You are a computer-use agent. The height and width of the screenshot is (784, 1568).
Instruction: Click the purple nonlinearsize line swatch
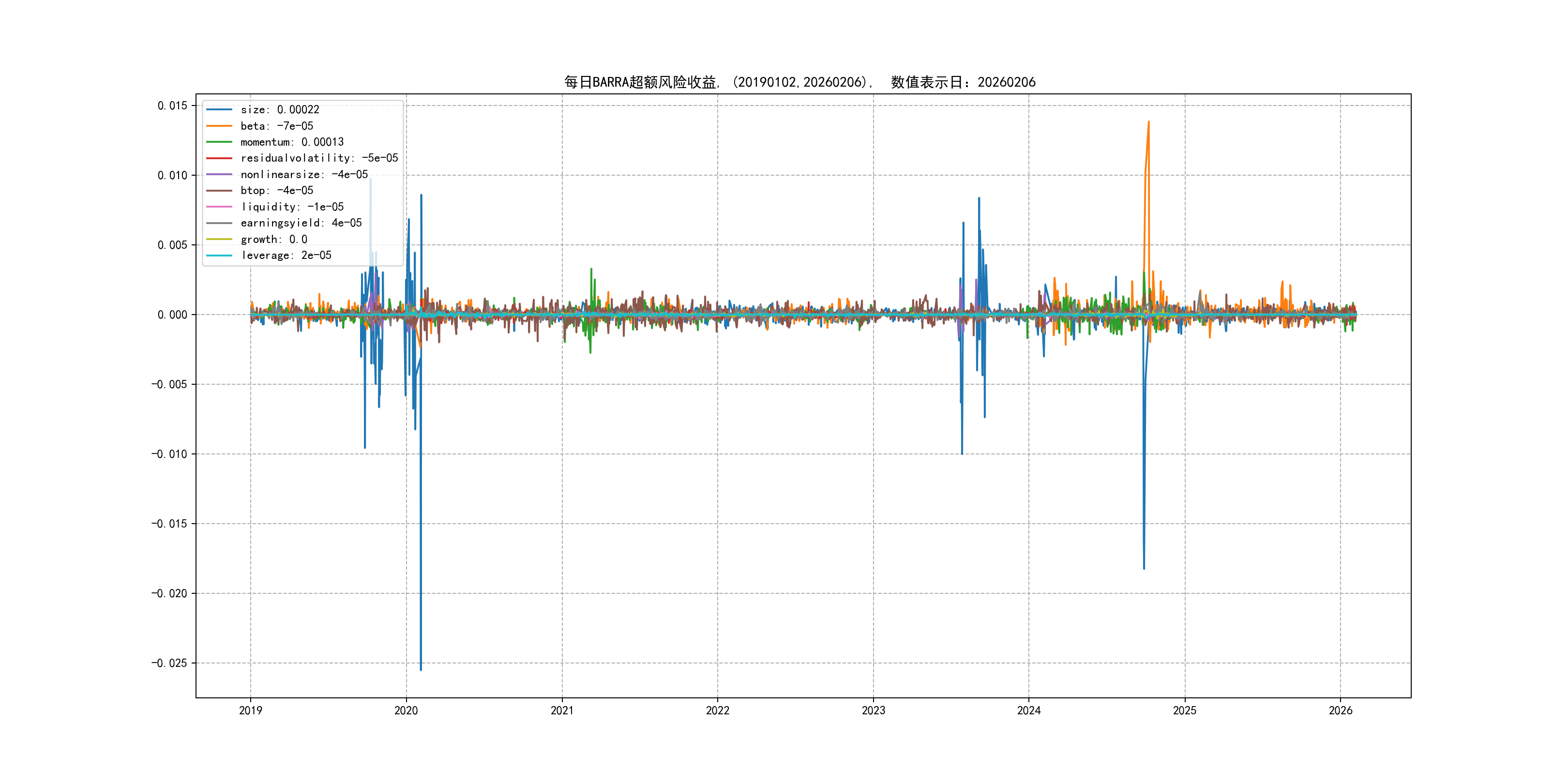coord(219,175)
